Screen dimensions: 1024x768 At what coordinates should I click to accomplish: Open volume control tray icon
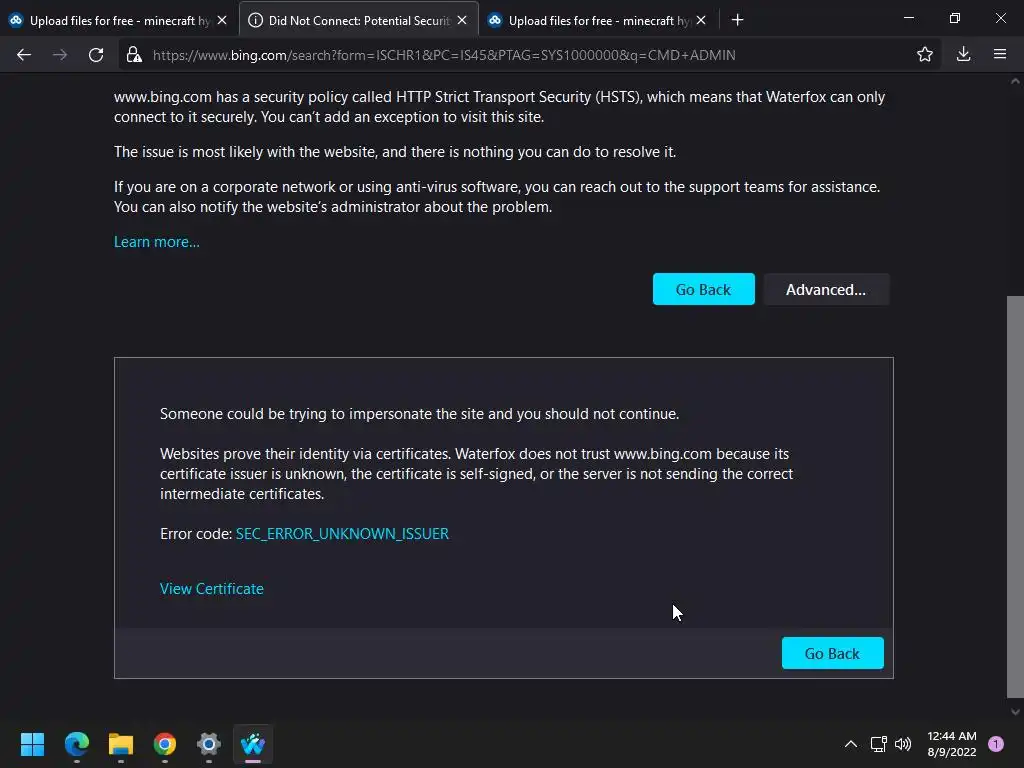tap(903, 744)
